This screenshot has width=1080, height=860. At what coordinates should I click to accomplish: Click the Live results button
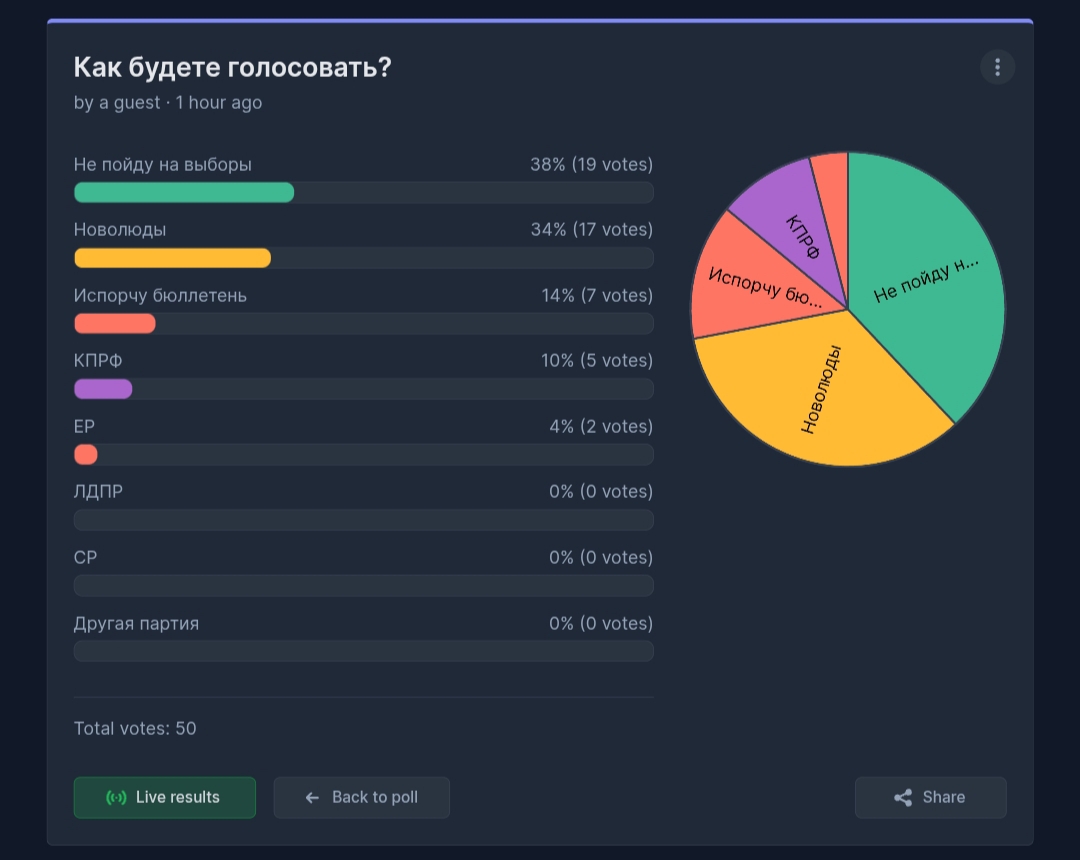click(x=165, y=797)
